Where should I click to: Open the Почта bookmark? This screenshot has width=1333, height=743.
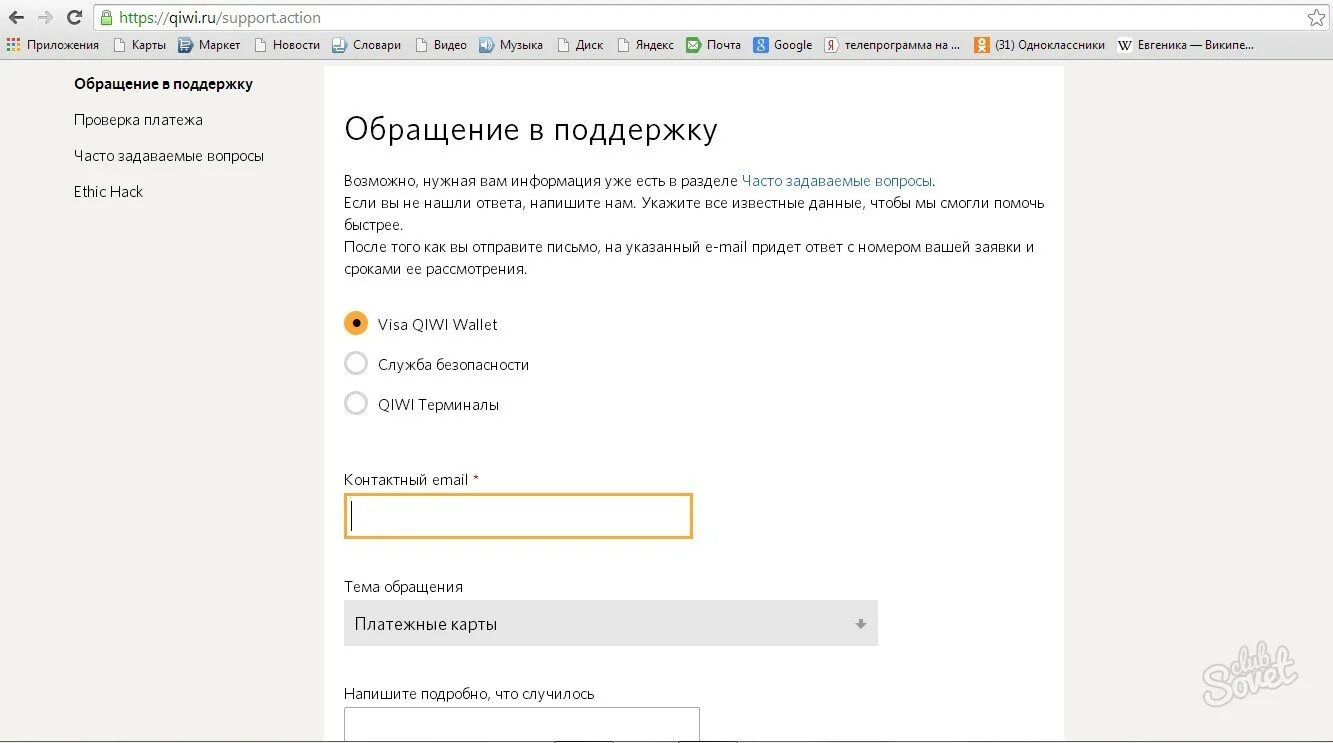click(x=713, y=45)
